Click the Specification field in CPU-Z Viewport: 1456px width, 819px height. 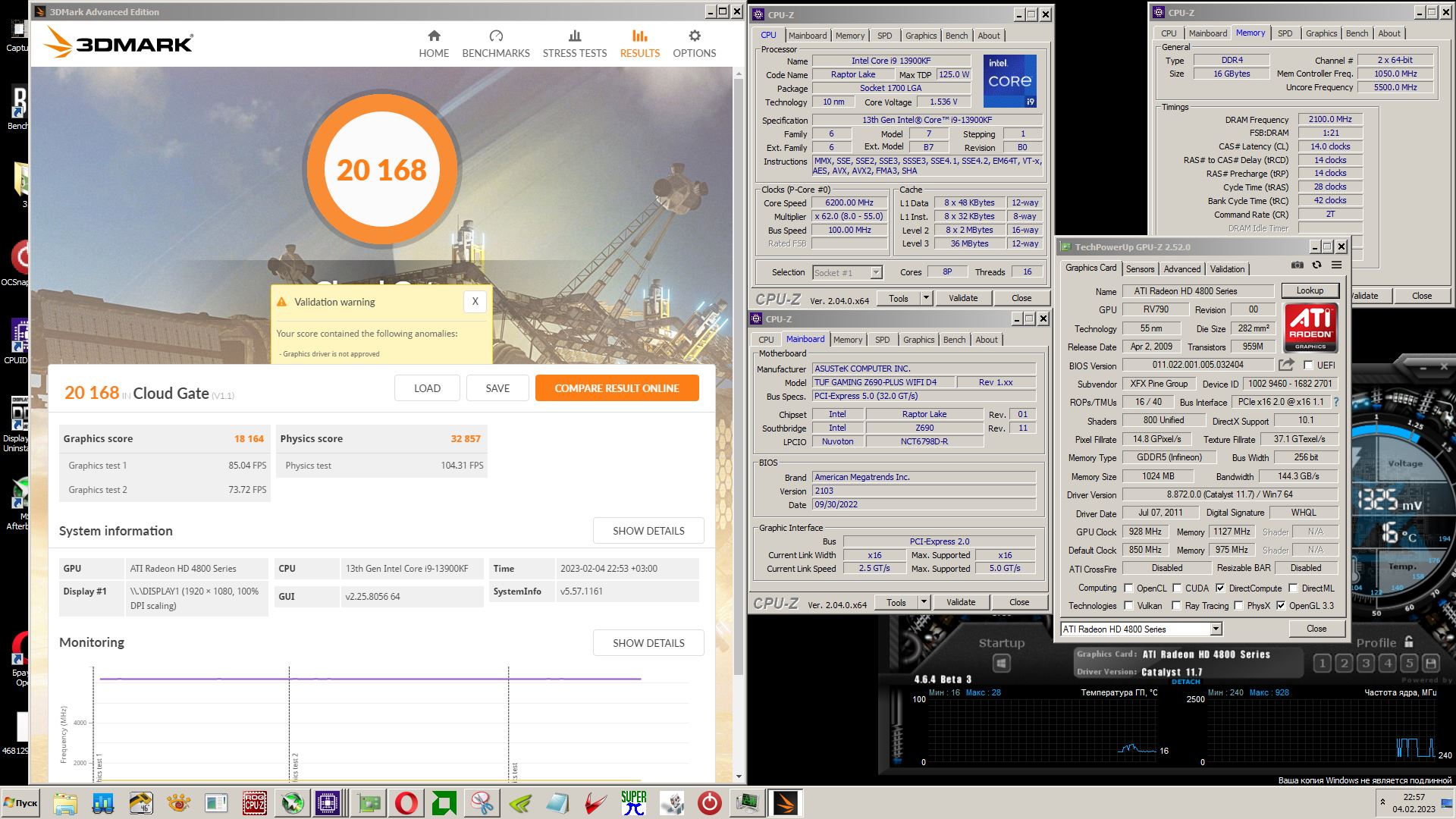[927, 120]
